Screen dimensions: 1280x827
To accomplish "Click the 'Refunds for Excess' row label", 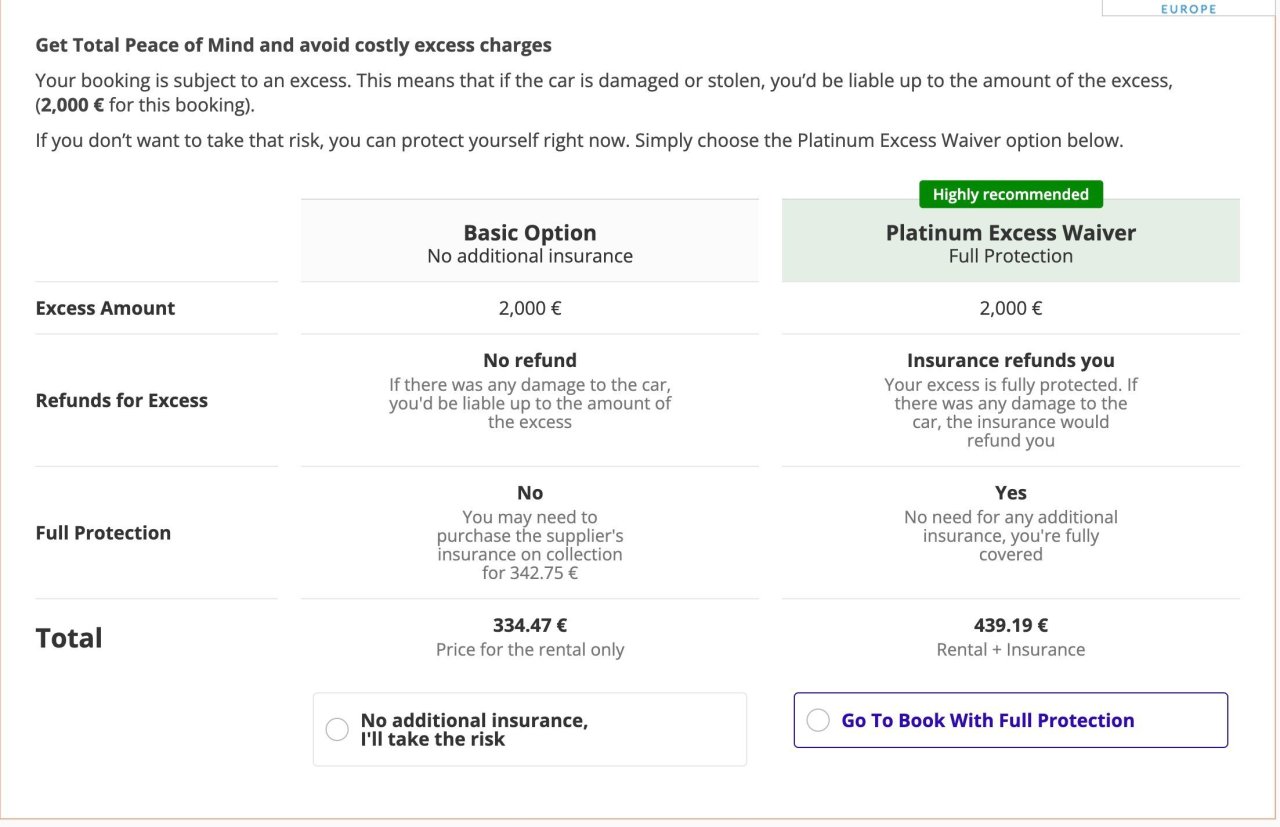I will coord(122,400).
